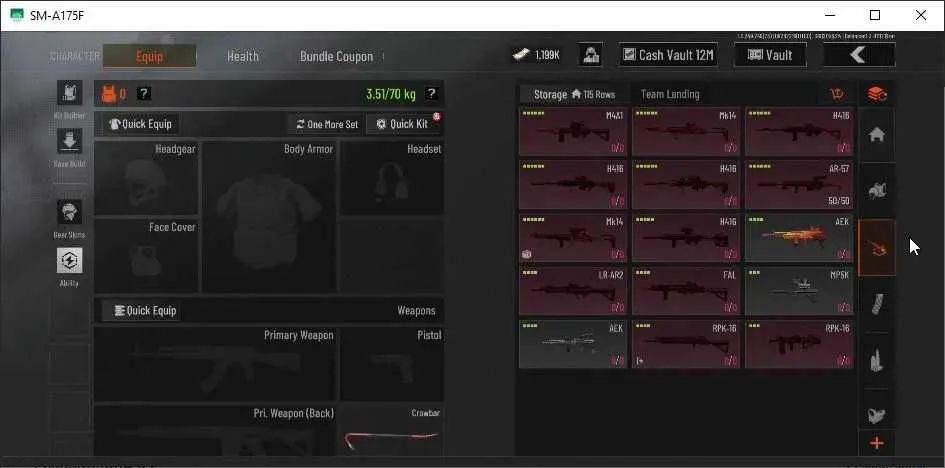Switch to the Team Landing tab
945x468 pixels.
(670, 94)
